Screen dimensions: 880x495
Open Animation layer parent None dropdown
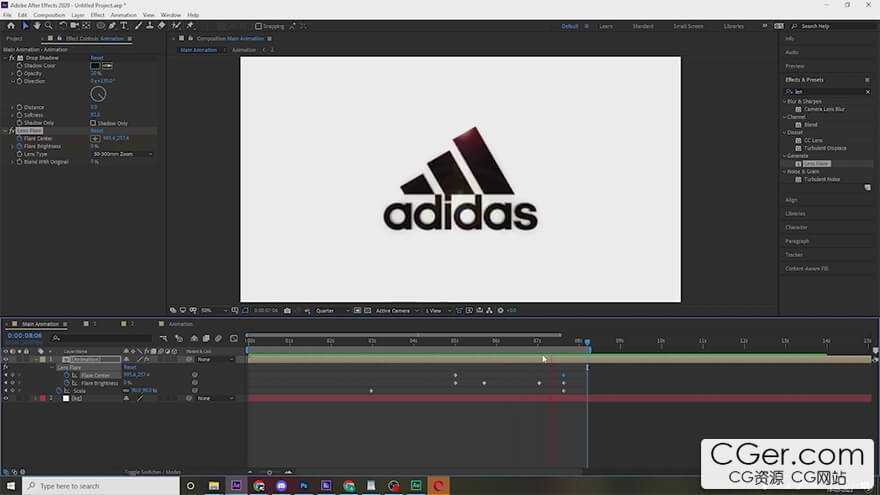click(216, 359)
